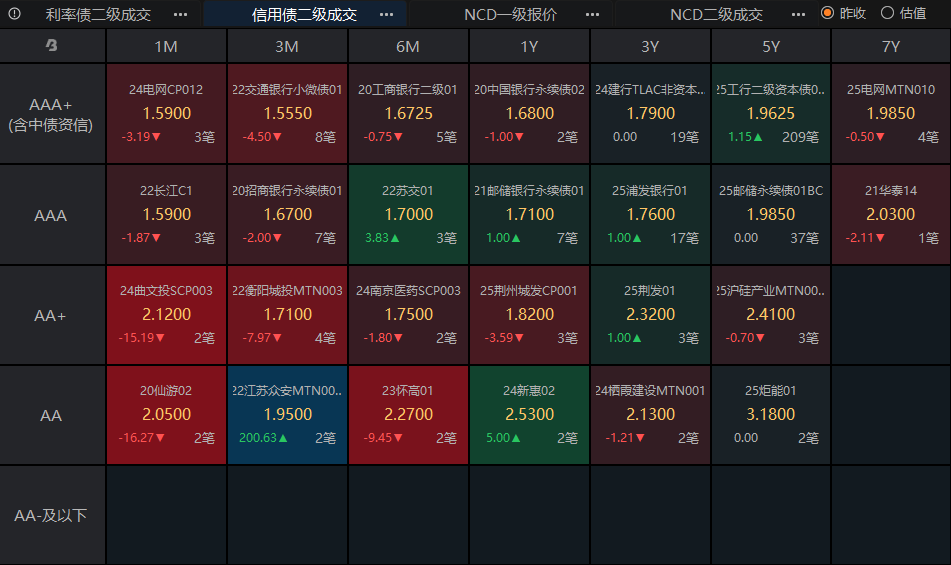The width and height of the screenshot is (951, 565).
Task: Click the 1.9625 yield with 209笔
Action: [771, 113]
